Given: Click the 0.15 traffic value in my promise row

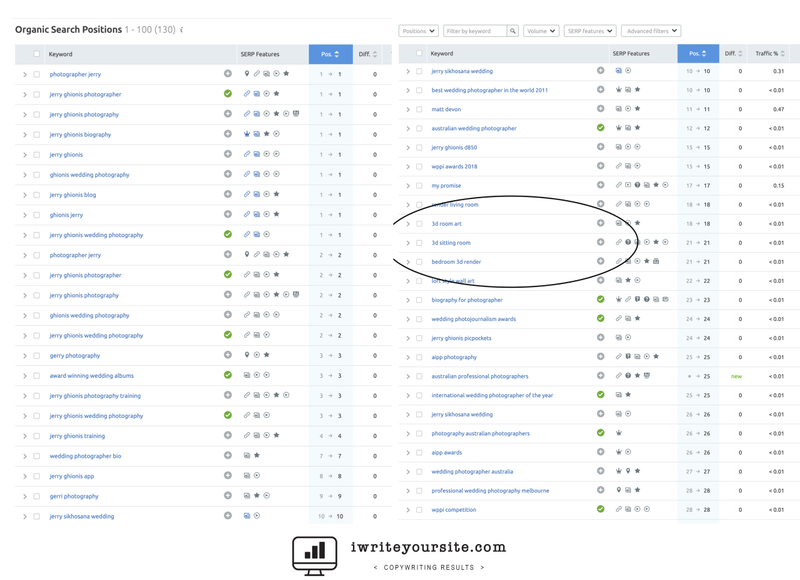Looking at the screenshot, I should pyautogui.click(x=778, y=186).
